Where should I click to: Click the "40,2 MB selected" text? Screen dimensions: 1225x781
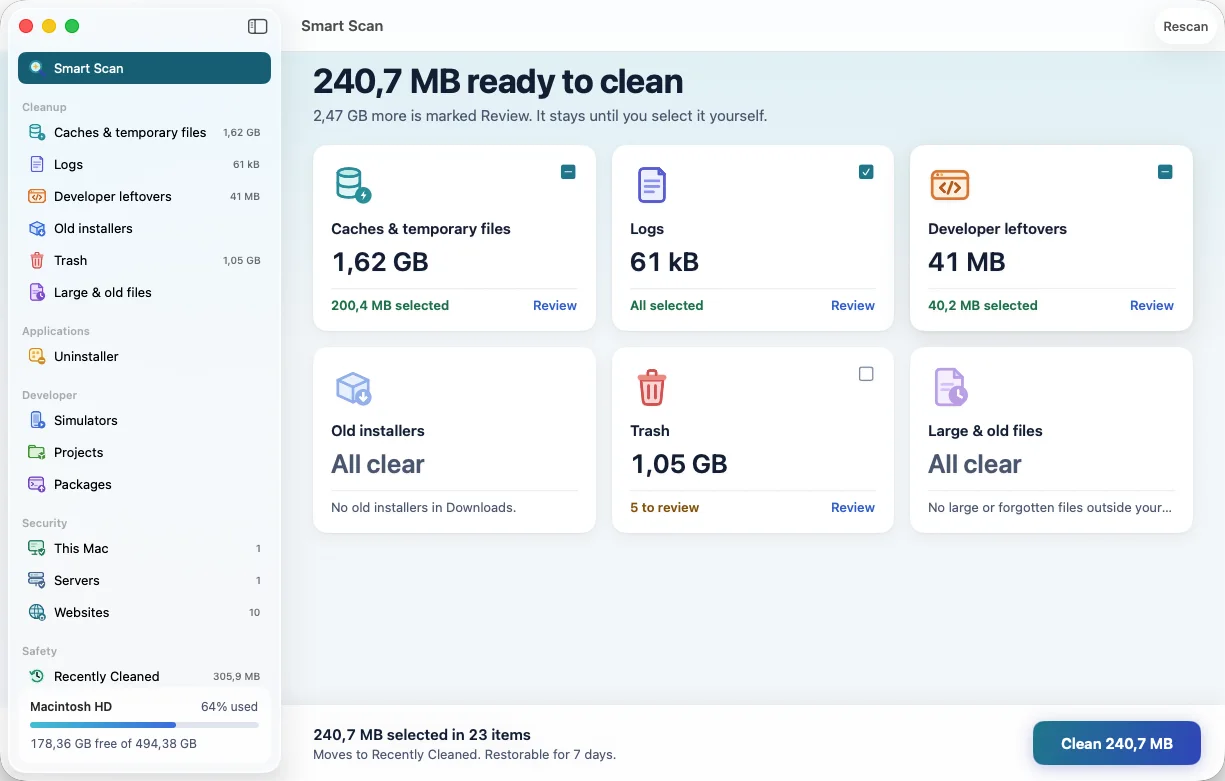coord(983,305)
